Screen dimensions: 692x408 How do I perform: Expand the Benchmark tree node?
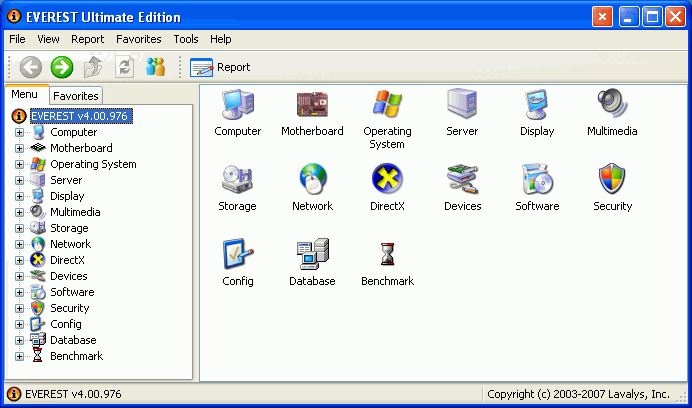pyautogui.click(x=19, y=356)
